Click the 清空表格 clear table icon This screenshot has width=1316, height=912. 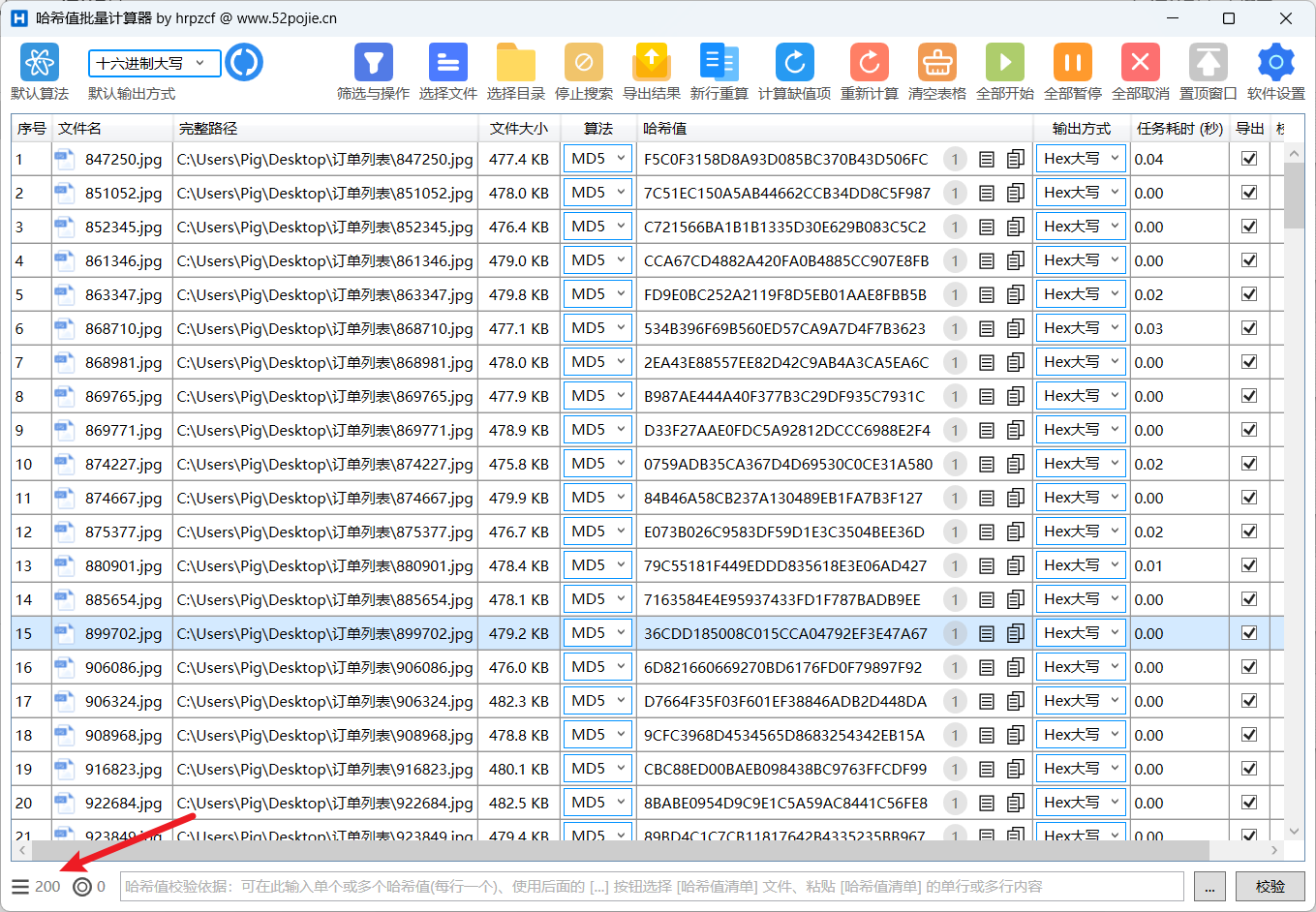point(936,63)
